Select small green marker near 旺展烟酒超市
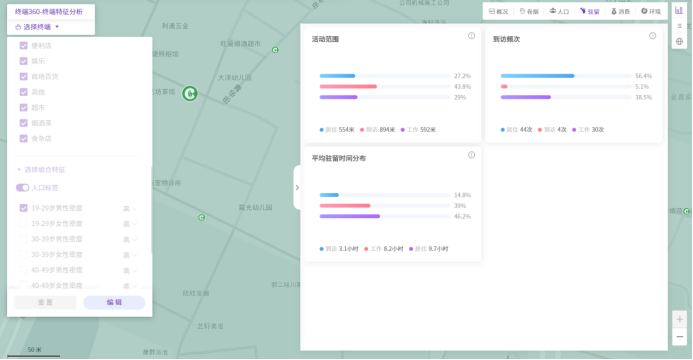Screen dimensions: 693x360 (x=275, y=50)
